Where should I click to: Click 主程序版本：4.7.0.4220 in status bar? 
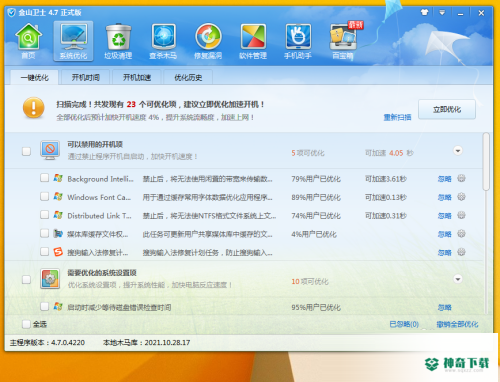47,342
